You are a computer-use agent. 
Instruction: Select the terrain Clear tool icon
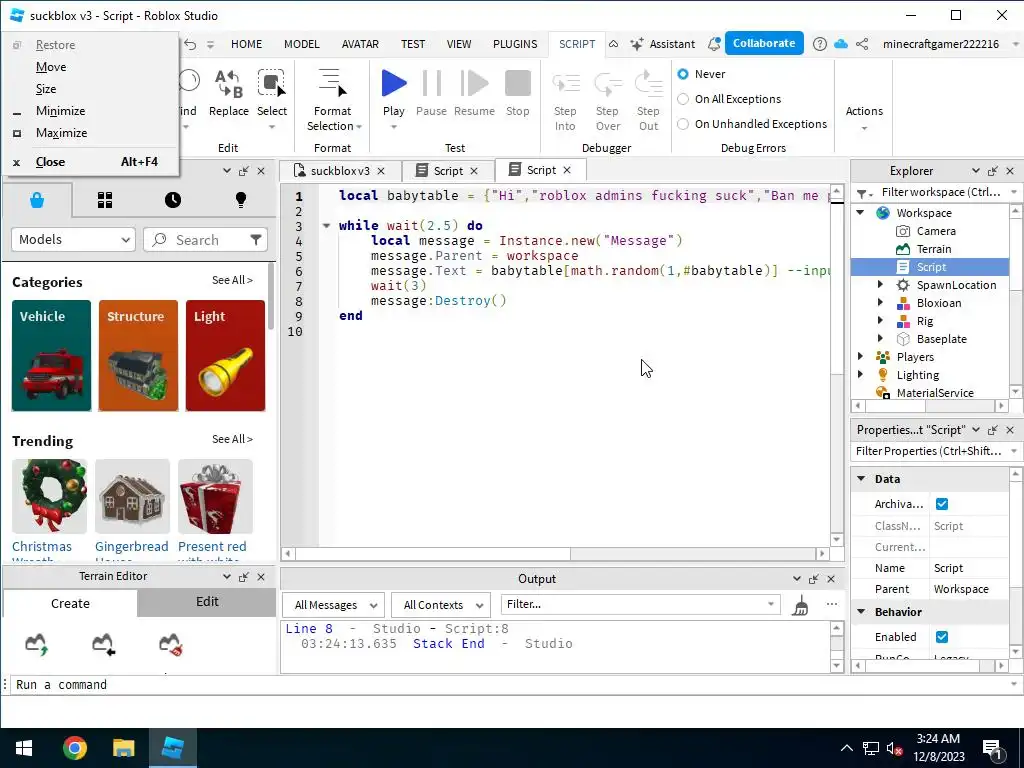pyautogui.click(x=170, y=644)
